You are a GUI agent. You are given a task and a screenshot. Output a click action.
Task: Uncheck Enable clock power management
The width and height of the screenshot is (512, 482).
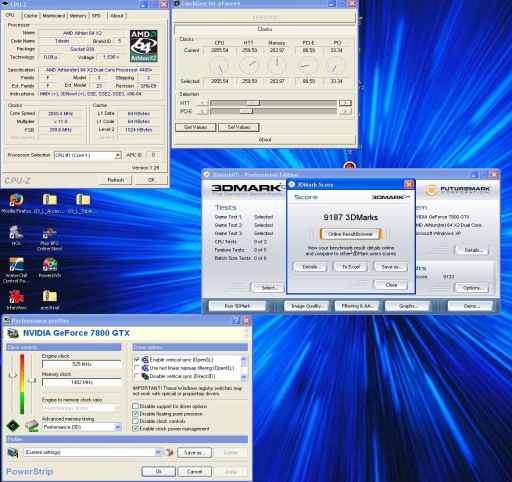pyautogui.click(x=135, y=429)
